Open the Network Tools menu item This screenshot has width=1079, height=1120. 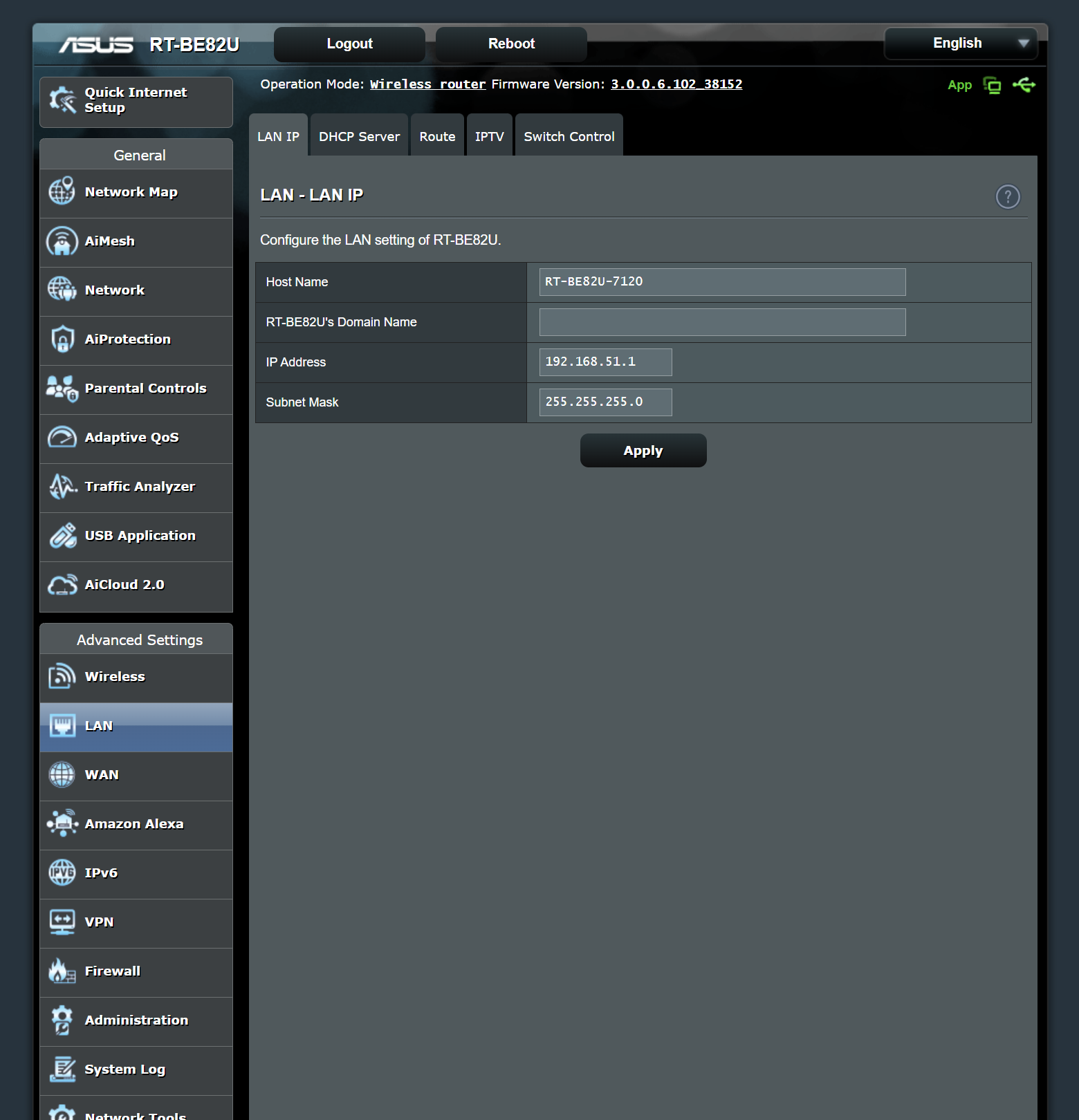136,1108
